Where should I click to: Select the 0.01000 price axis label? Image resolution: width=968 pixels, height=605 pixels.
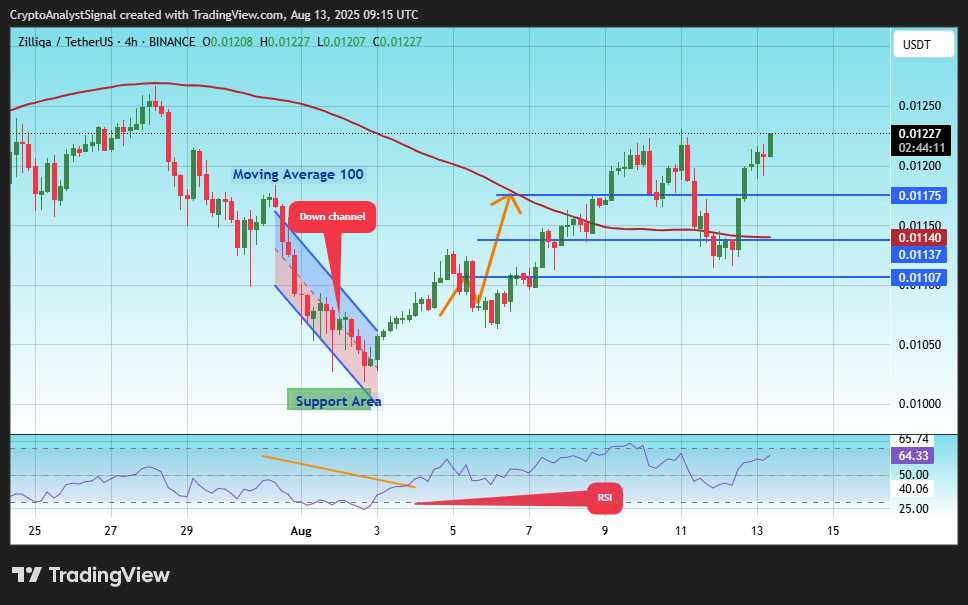point(920,404)
